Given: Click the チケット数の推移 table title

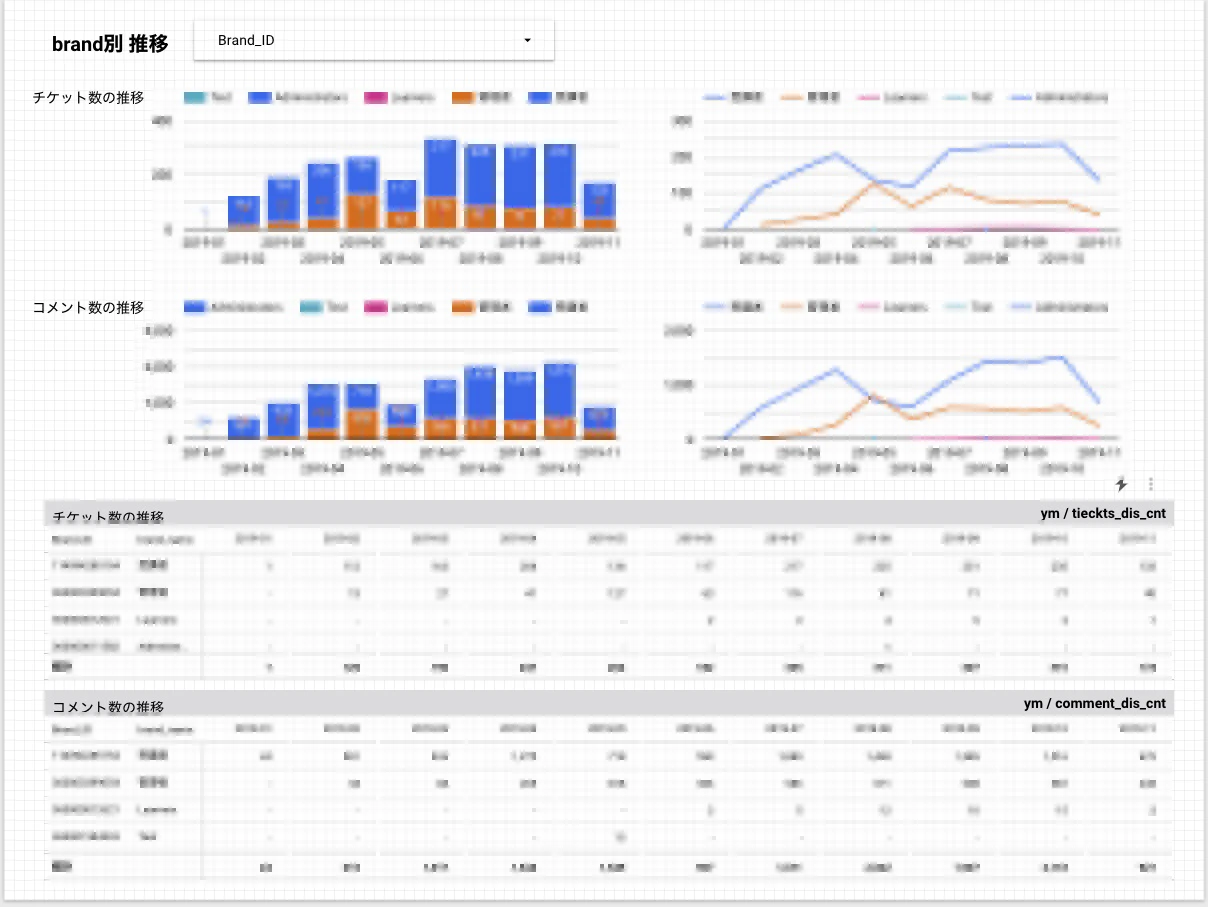Looking at the screenshot, I should (108, 516).
